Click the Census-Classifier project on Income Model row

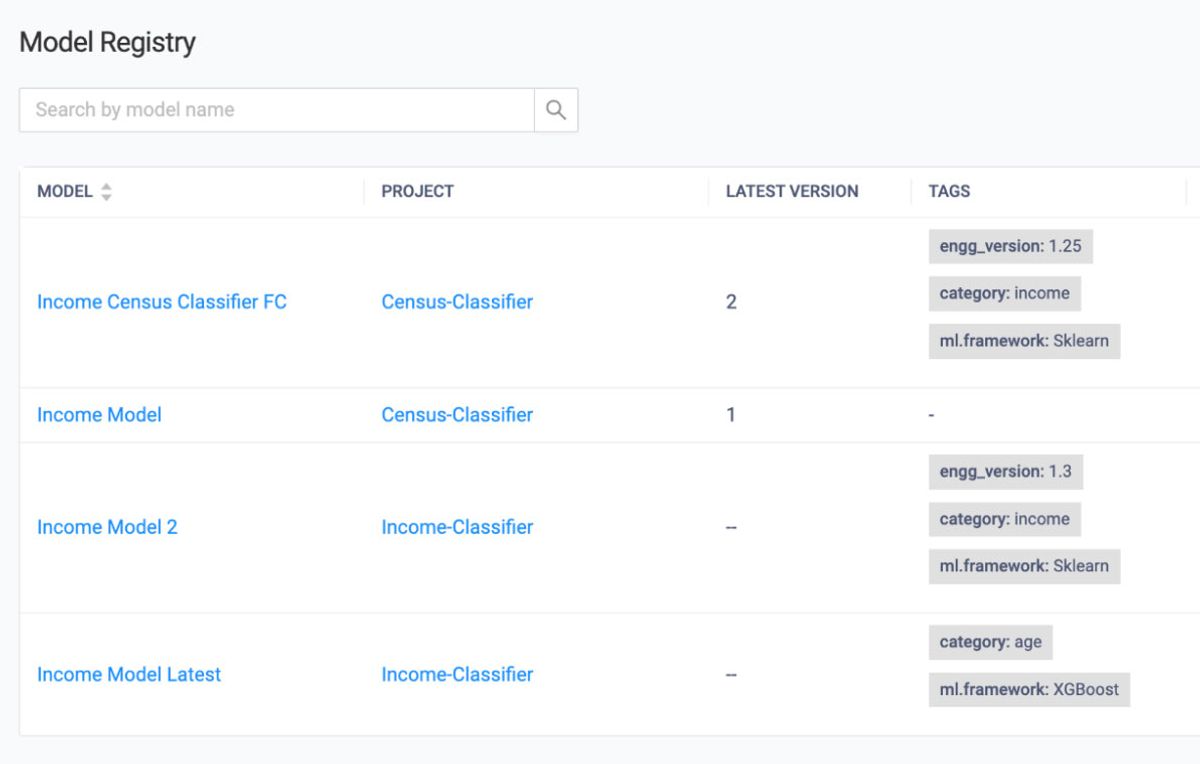point(458,414)
